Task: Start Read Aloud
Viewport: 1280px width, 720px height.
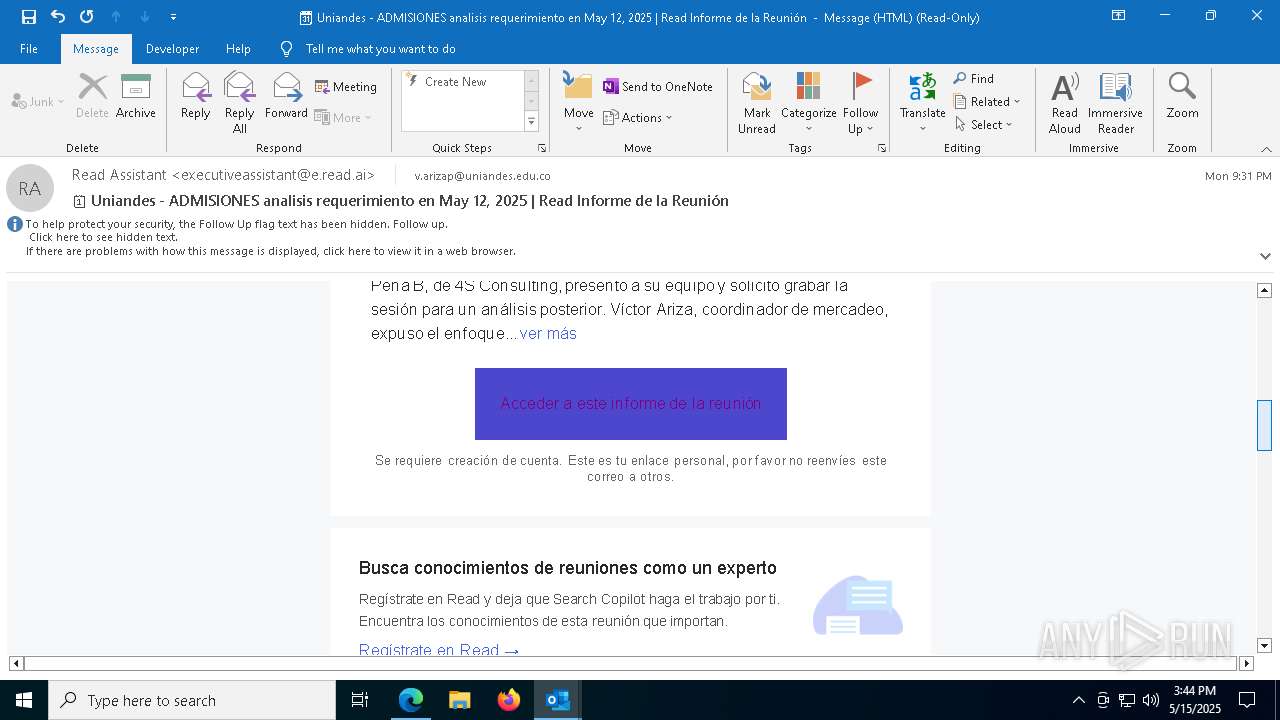Action: click(1065, 103)
